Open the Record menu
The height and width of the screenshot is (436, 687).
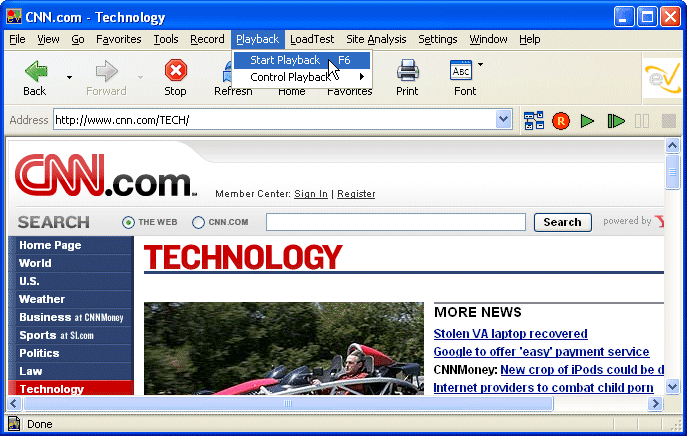point(207,39)
